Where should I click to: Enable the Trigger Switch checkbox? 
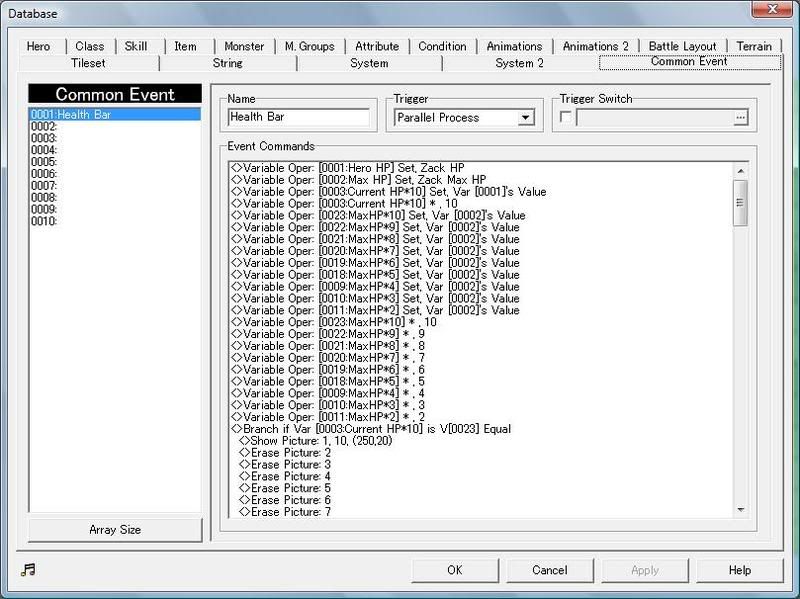point(565,117)
